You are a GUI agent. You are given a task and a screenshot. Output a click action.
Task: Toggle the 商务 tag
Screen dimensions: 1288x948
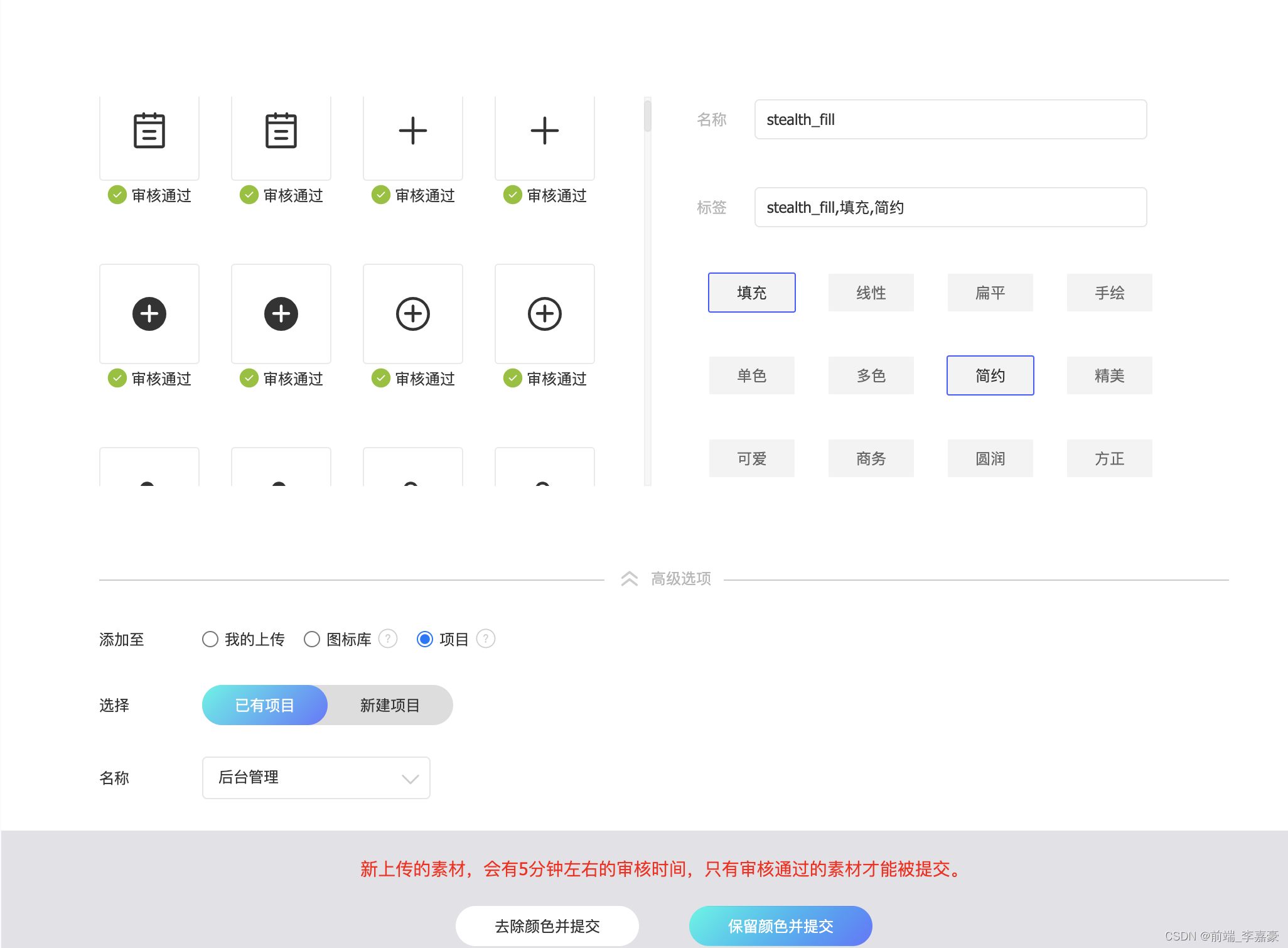point(871,458)
